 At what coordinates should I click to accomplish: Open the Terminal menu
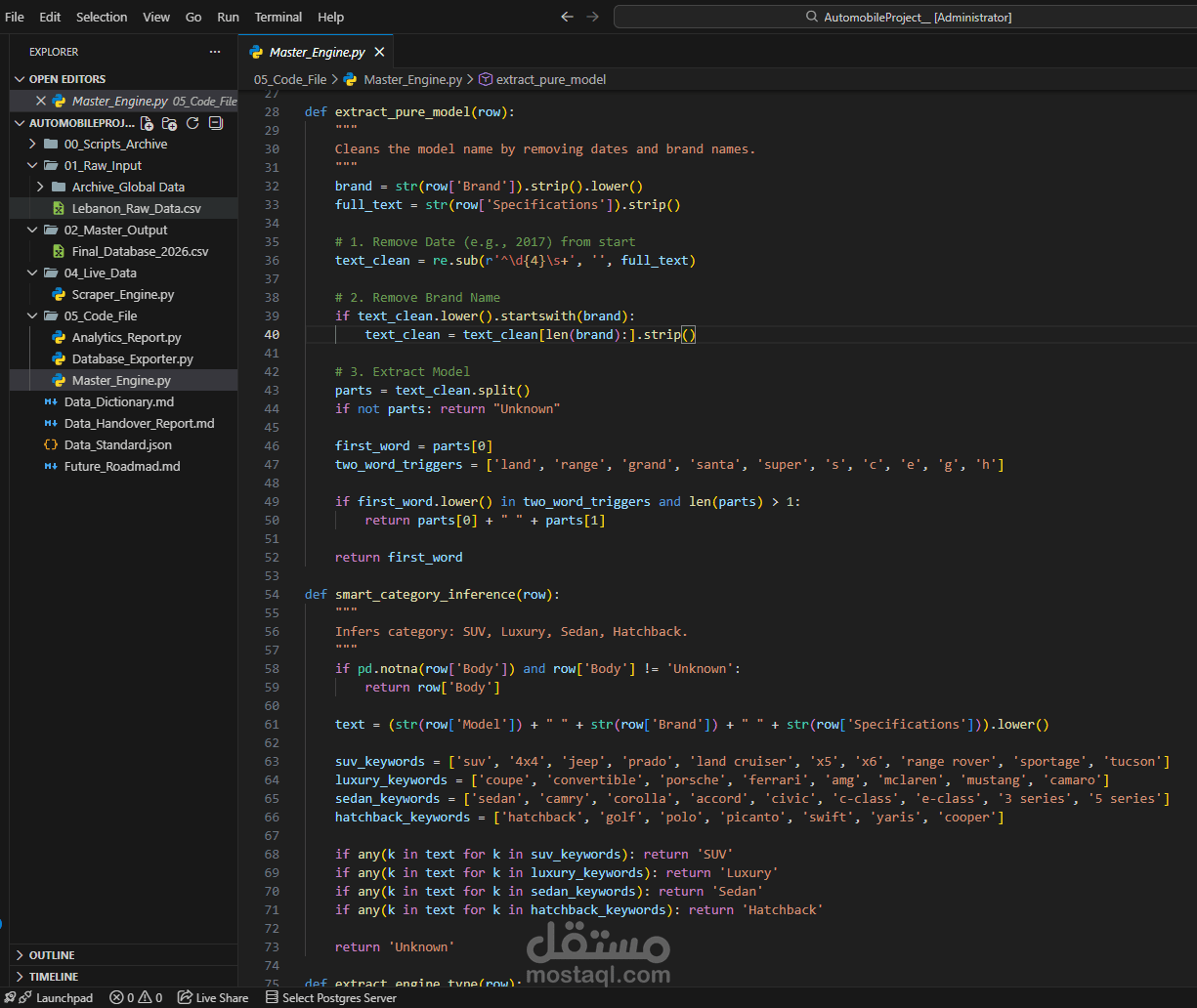pos(278,17)
